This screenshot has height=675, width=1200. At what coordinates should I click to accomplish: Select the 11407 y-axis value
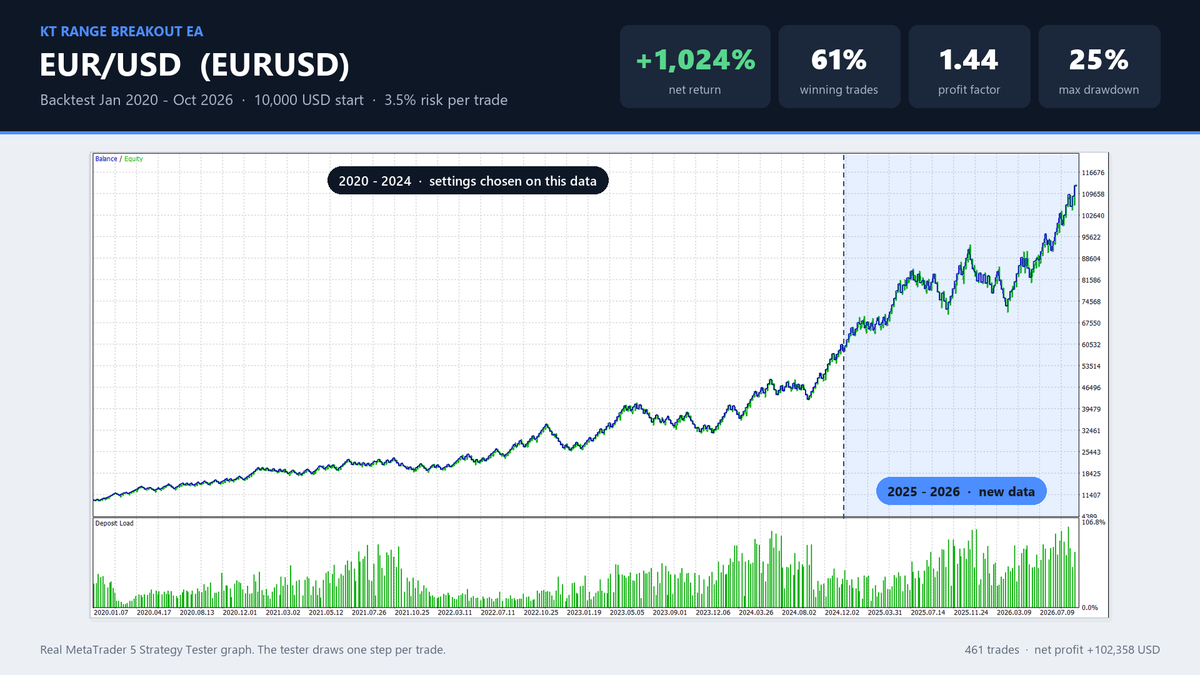(x=1091, y=495)
